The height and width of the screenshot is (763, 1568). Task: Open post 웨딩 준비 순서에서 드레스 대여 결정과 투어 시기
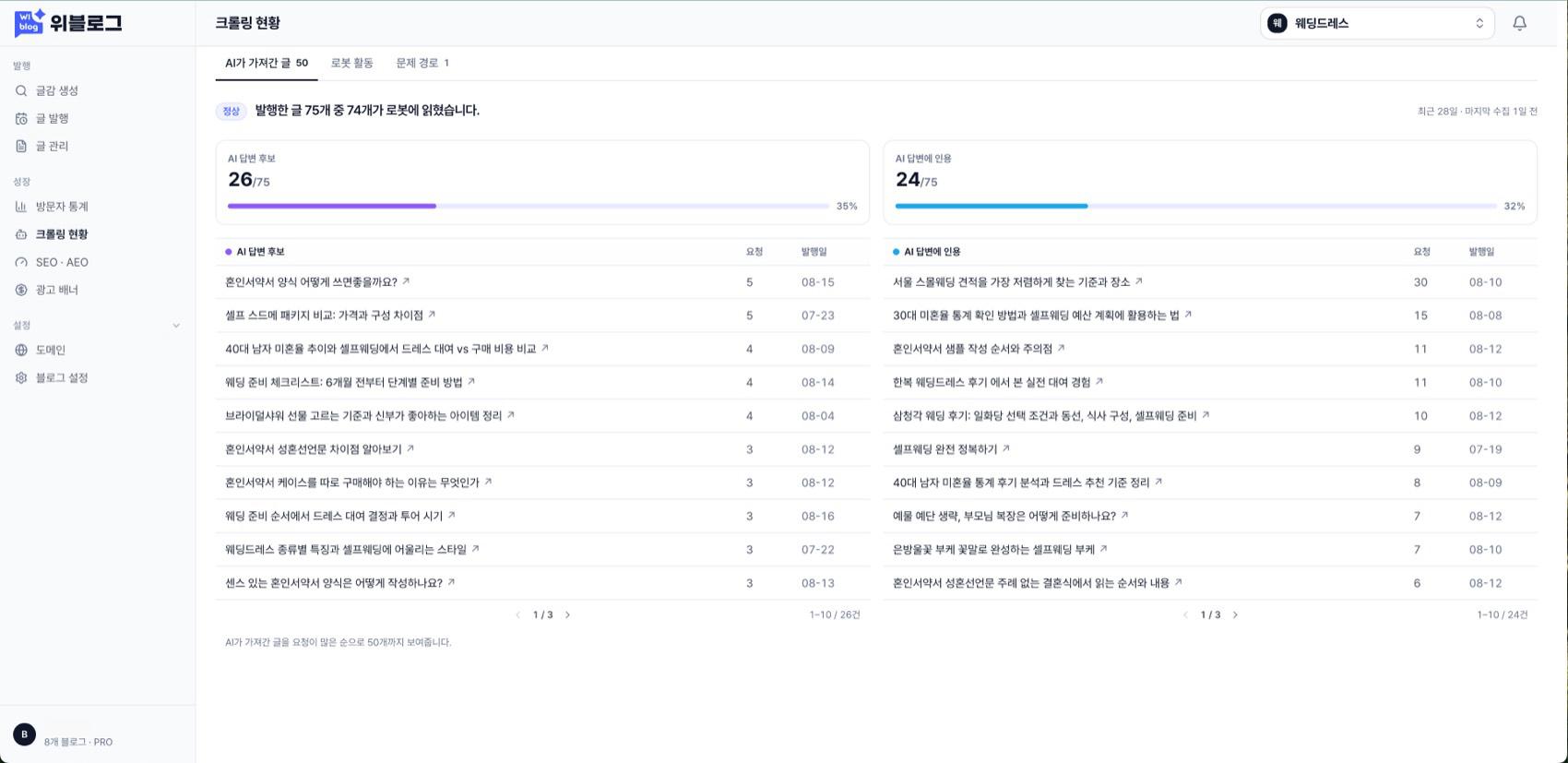point(334,516)
